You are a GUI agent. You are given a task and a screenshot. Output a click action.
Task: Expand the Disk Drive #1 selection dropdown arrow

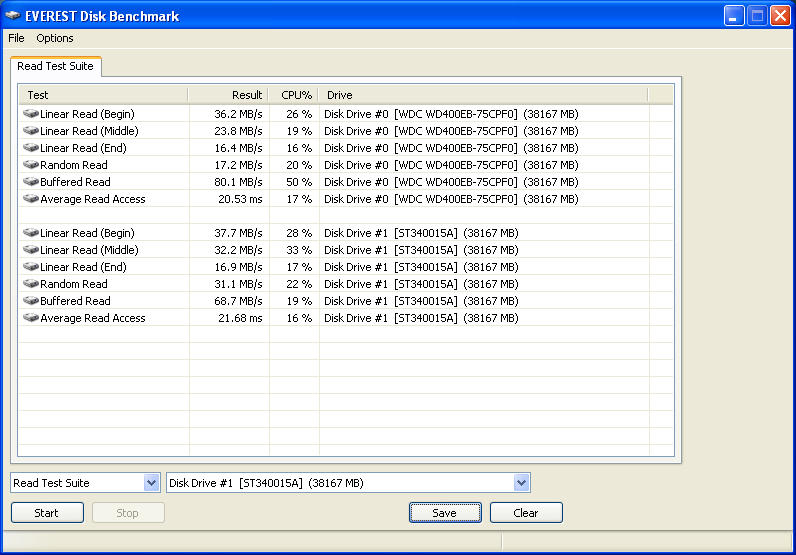pos(521,483)
